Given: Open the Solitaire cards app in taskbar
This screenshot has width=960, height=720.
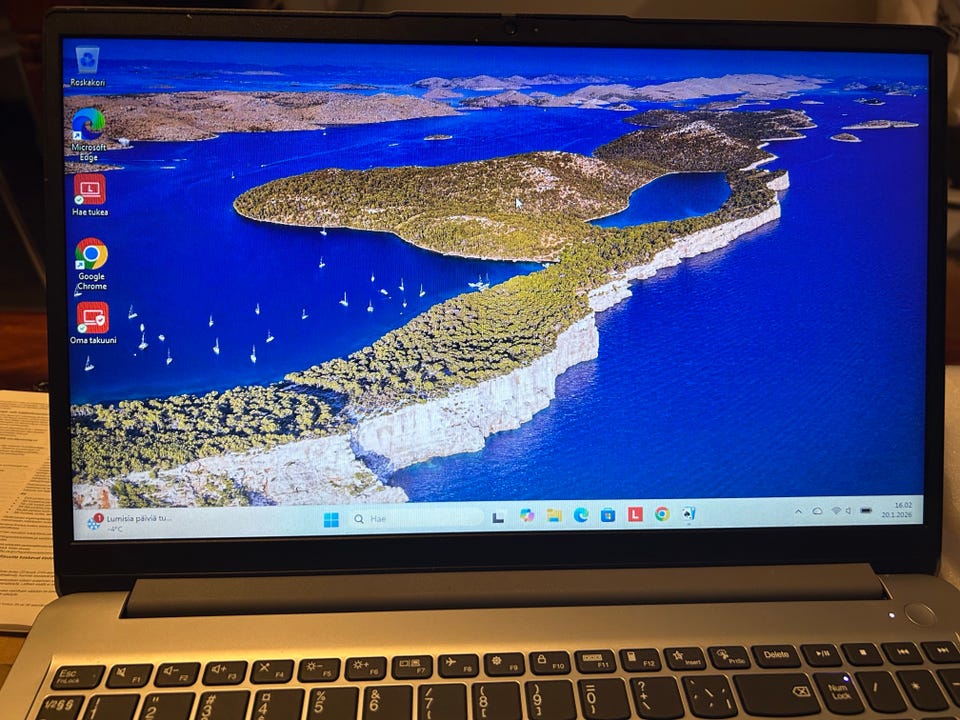Looking at the screenshot, I should point(689,514).
